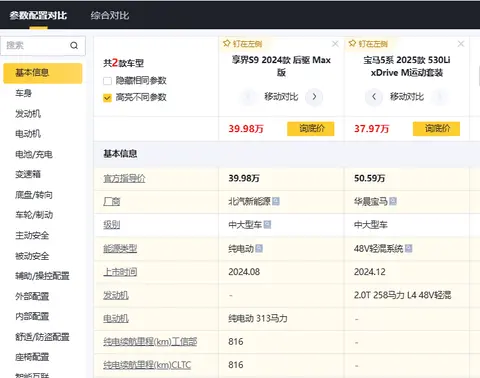
Task: Select 车轮/制动 in the sidebar
Action: [34, 215]
